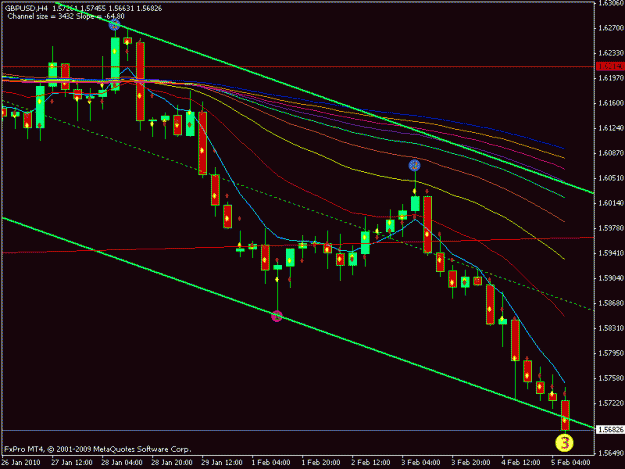Click the 1.59780 price axis label
This screenshot has width=625, height=469.
pyautogui.click(x=611, y=228)
